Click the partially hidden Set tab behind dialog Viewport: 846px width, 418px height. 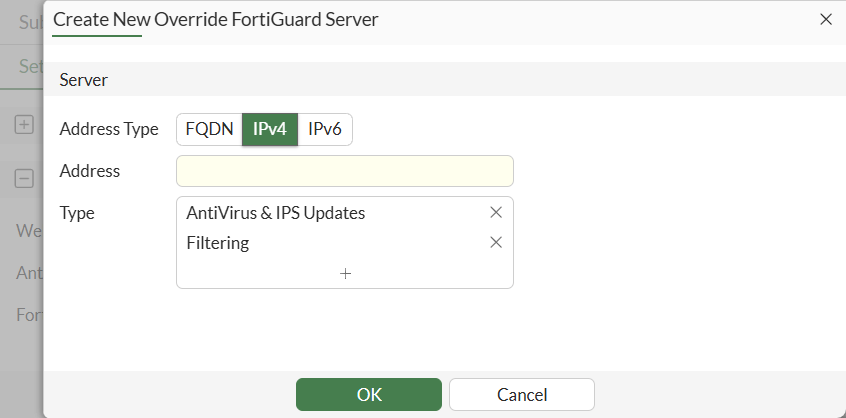tap(31, 67)
